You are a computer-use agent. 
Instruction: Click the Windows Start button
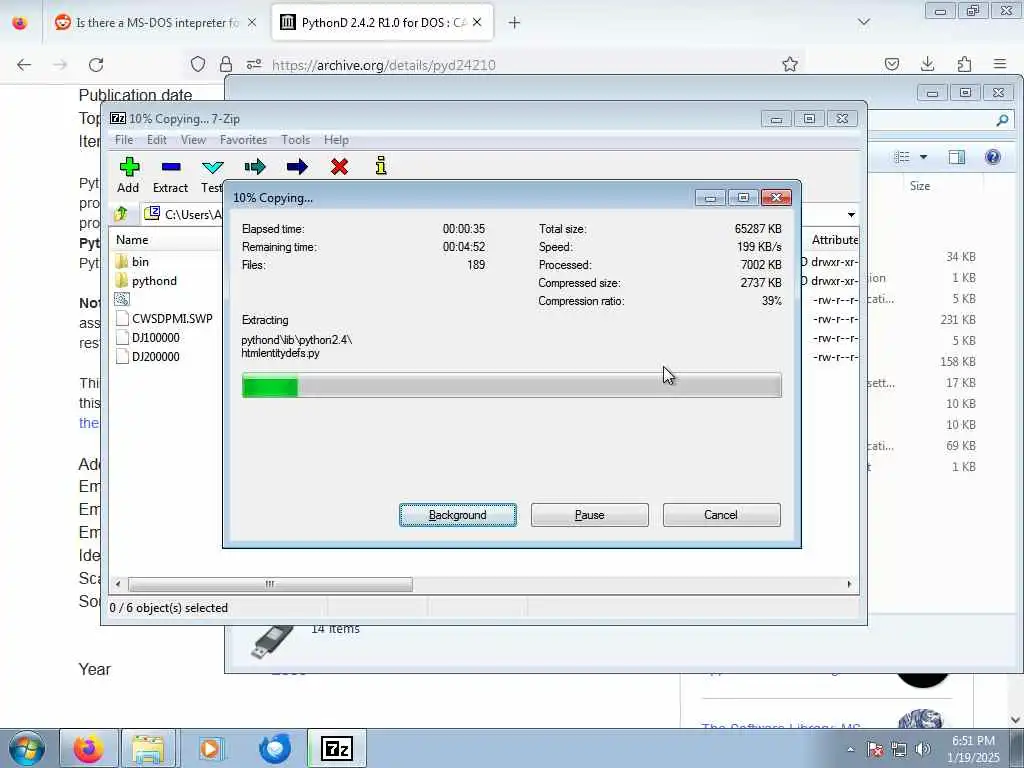pos(27,748)
